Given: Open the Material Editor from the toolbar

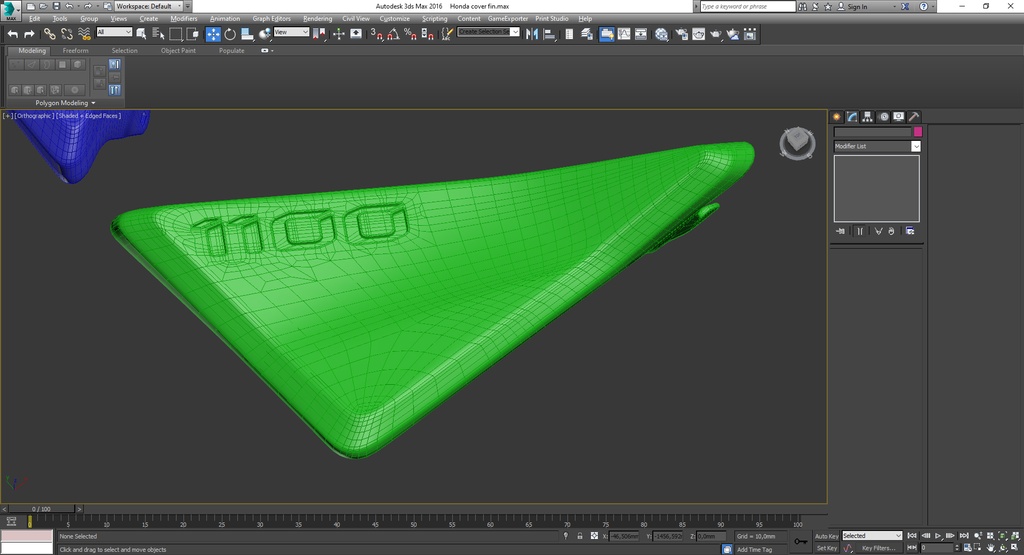Looking at the screenshot, I should click(662, 34).
